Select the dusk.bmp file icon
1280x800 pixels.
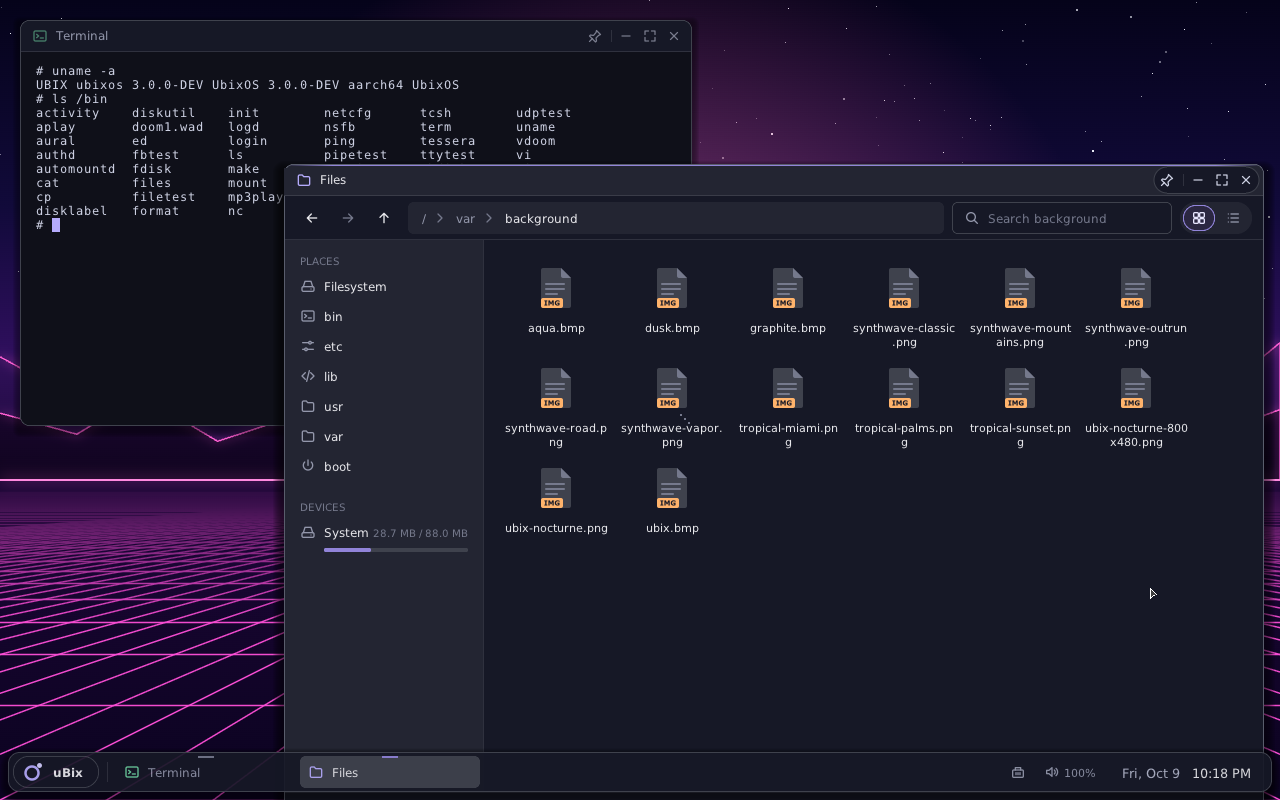pos(672,288)
